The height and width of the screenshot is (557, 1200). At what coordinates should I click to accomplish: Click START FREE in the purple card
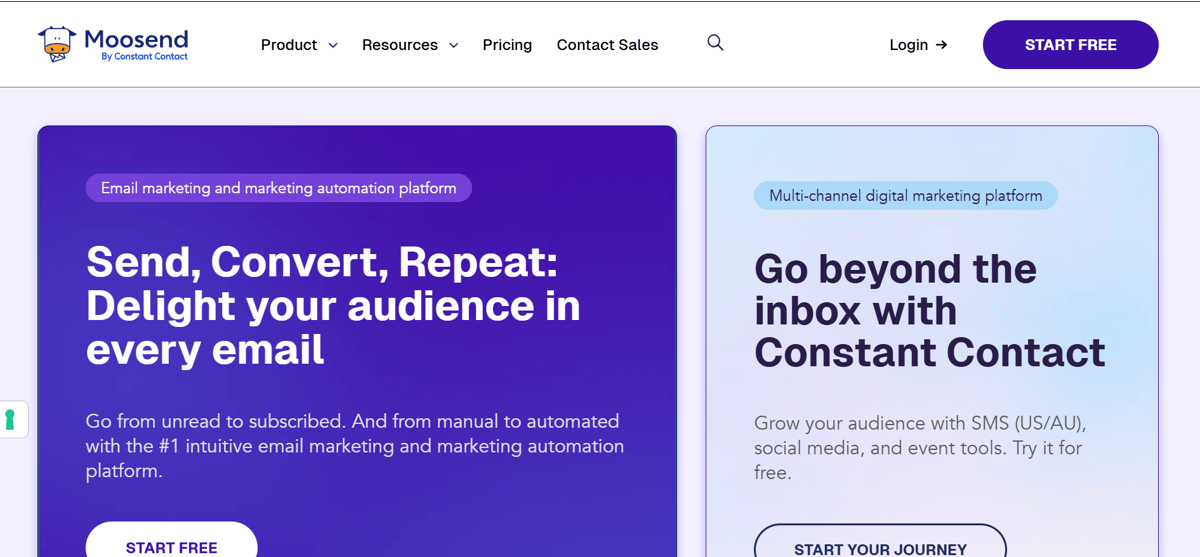coord(172,541)
